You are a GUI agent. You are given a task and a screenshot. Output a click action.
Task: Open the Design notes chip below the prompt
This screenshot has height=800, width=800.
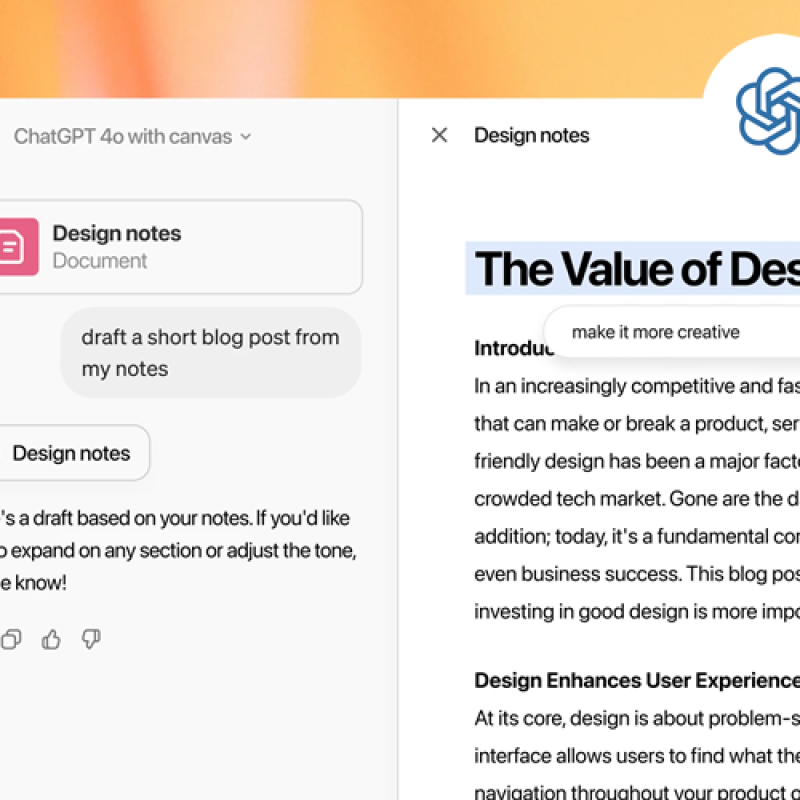coord(71,453)
